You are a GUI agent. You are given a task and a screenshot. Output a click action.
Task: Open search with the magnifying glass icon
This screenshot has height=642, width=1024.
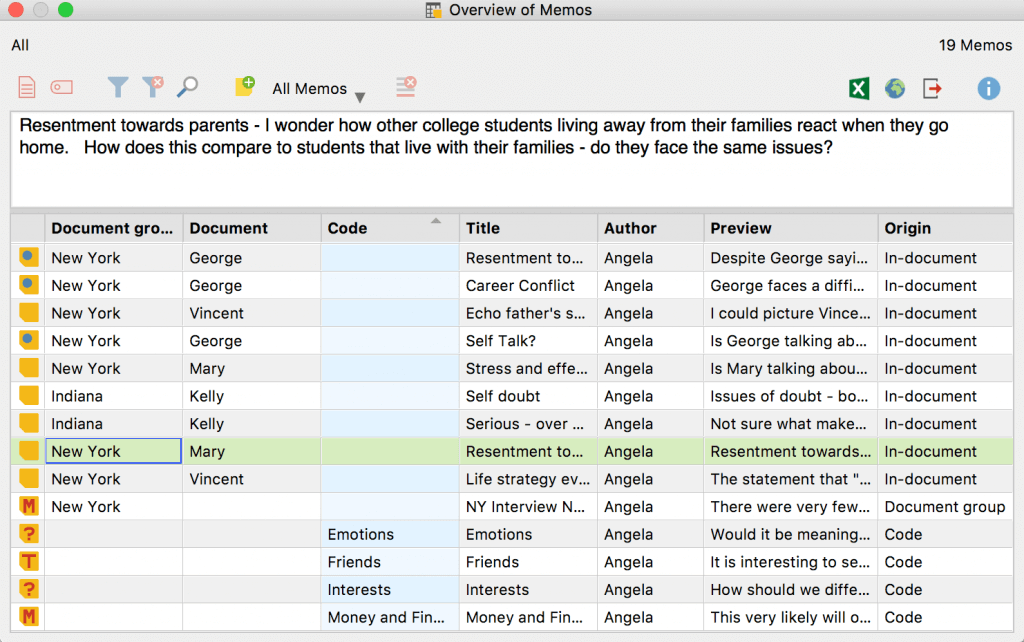pos(187,88)
